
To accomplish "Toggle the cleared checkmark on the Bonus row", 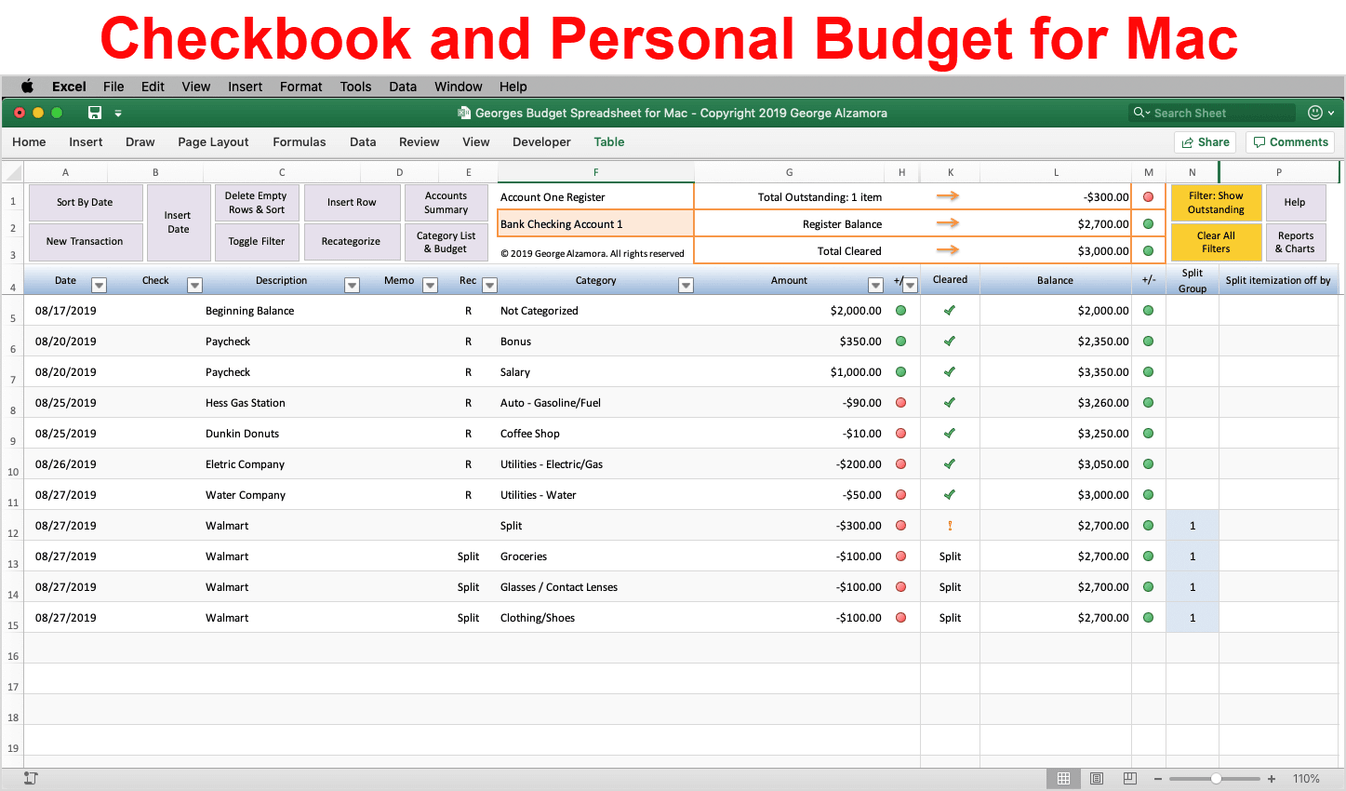I will pyautogui.click(x=949, y=341).
